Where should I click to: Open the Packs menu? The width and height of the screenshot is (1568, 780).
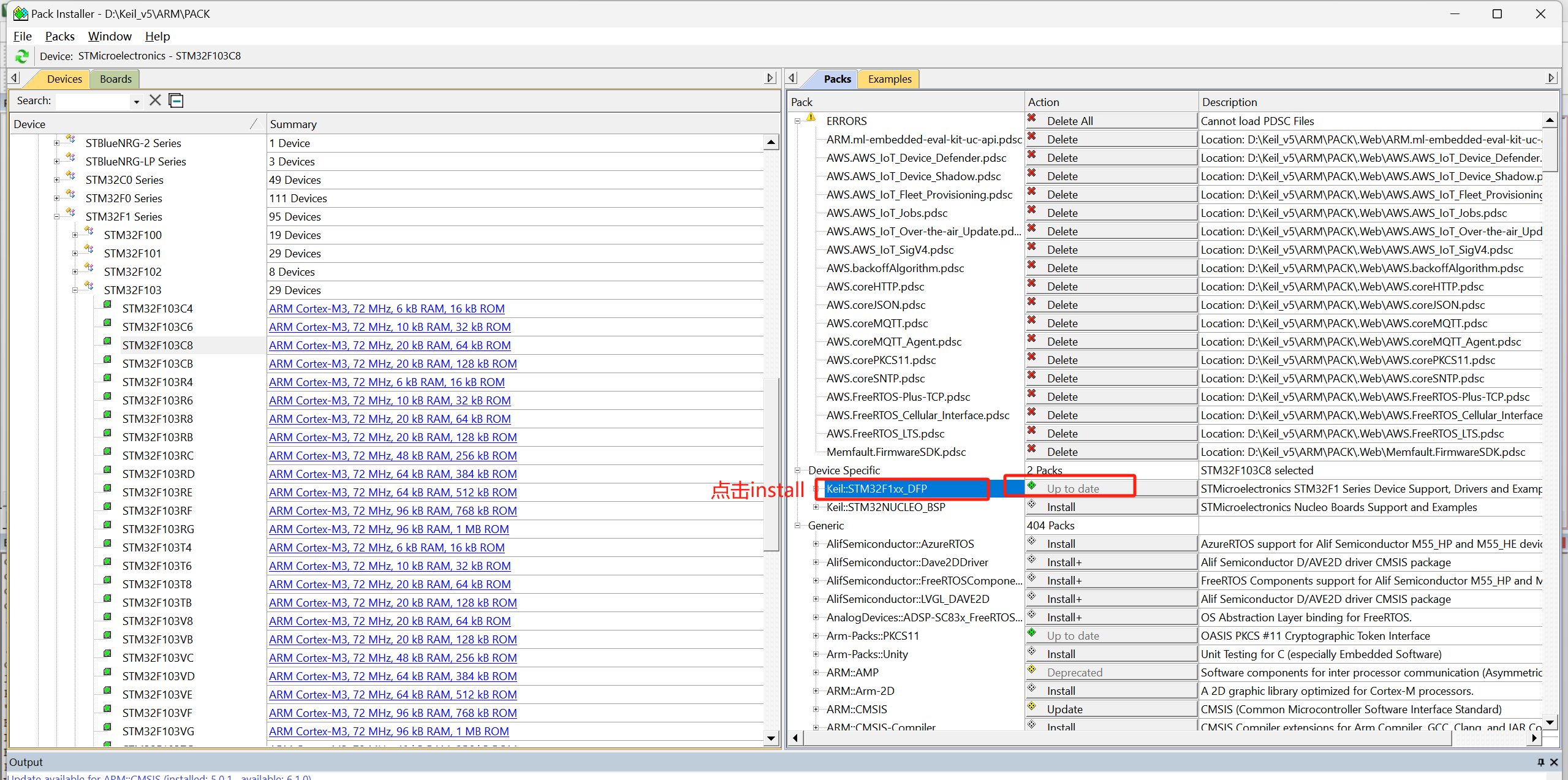[x=59, y=36]
